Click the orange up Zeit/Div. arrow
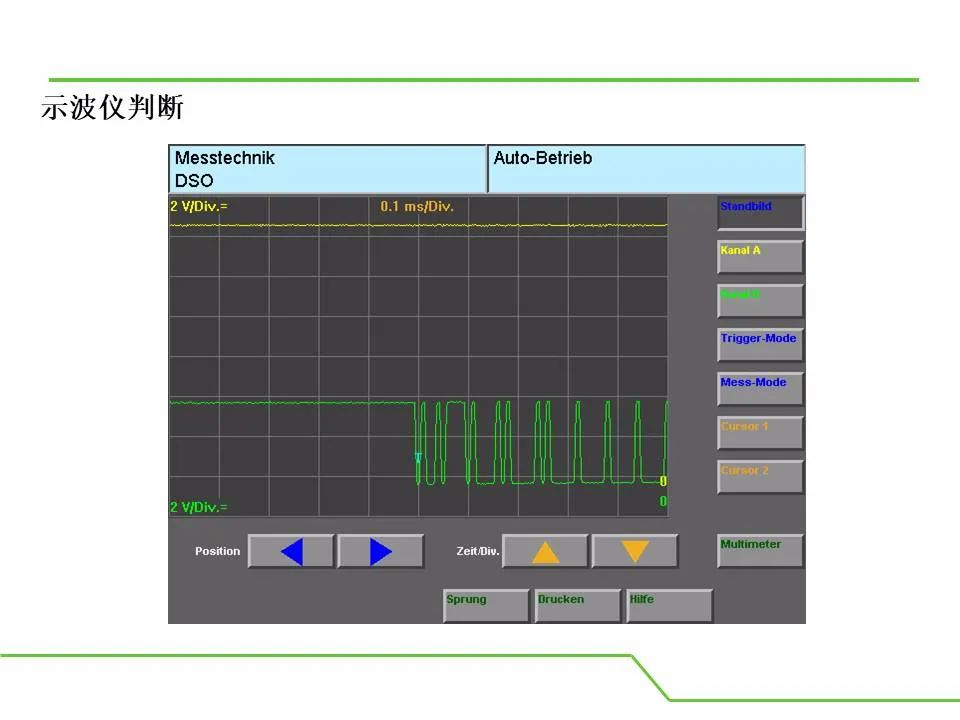 point(545,552)
